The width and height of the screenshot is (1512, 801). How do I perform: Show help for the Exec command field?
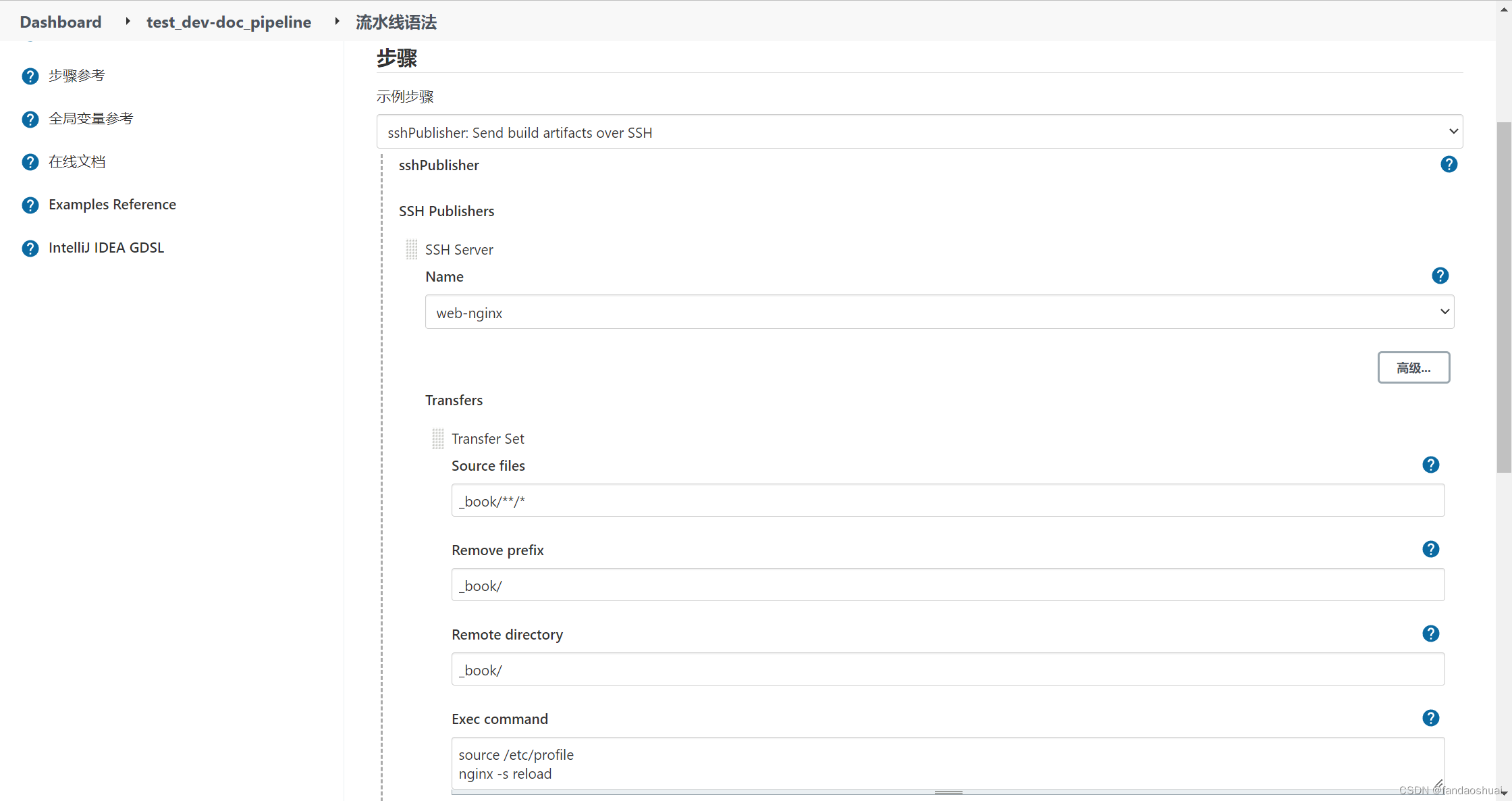click(1430, 718)
